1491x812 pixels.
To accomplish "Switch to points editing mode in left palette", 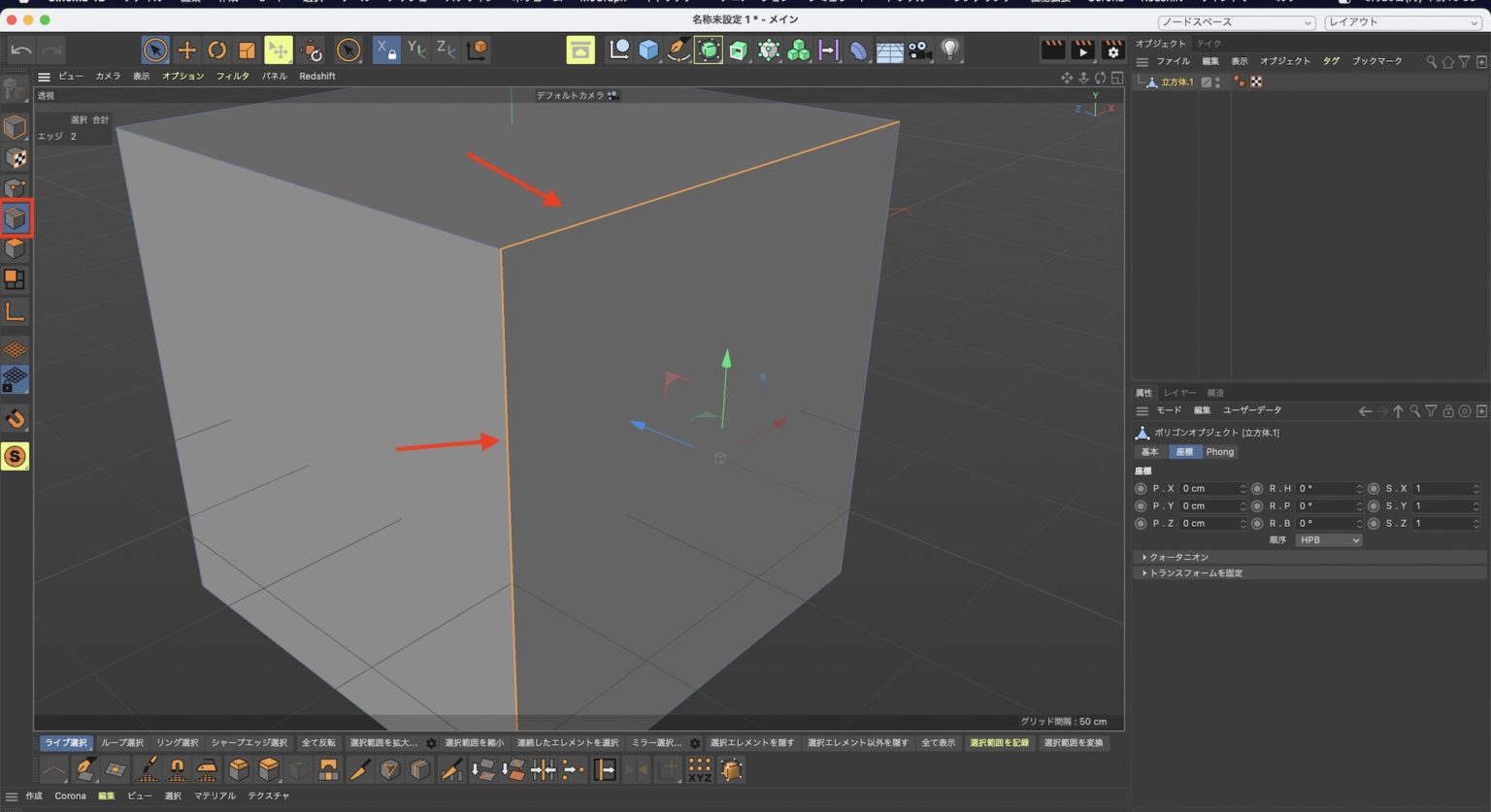I will tap(15, 187).
